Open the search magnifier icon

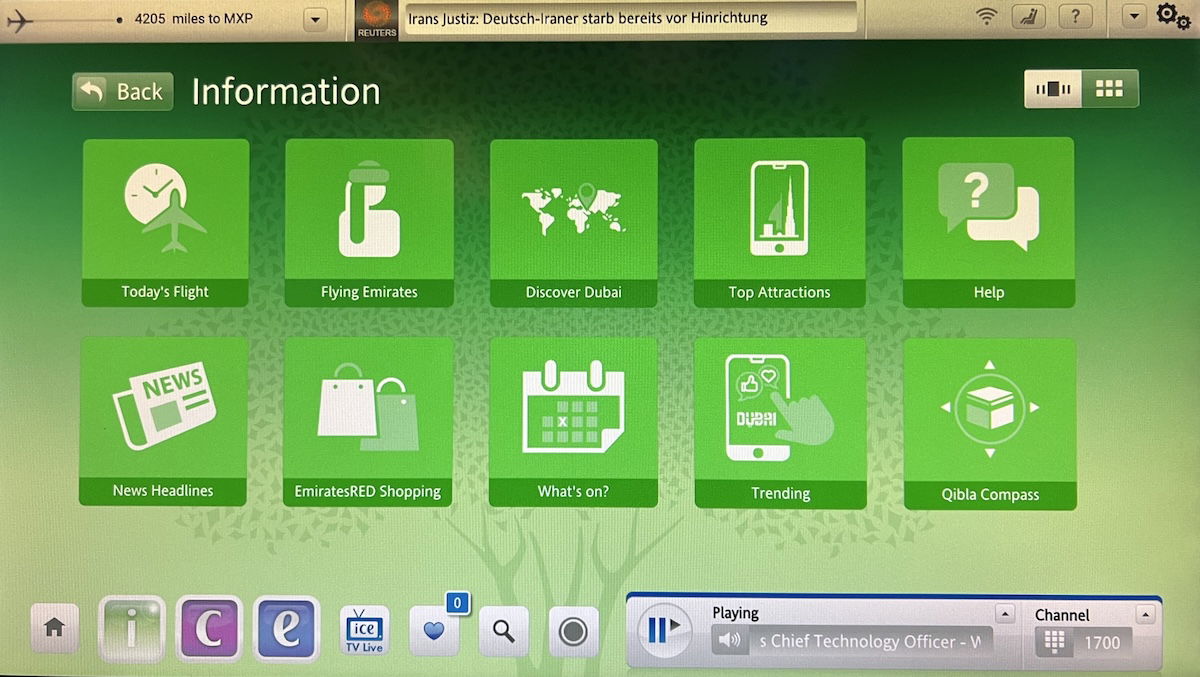click(x=504, y=631)
